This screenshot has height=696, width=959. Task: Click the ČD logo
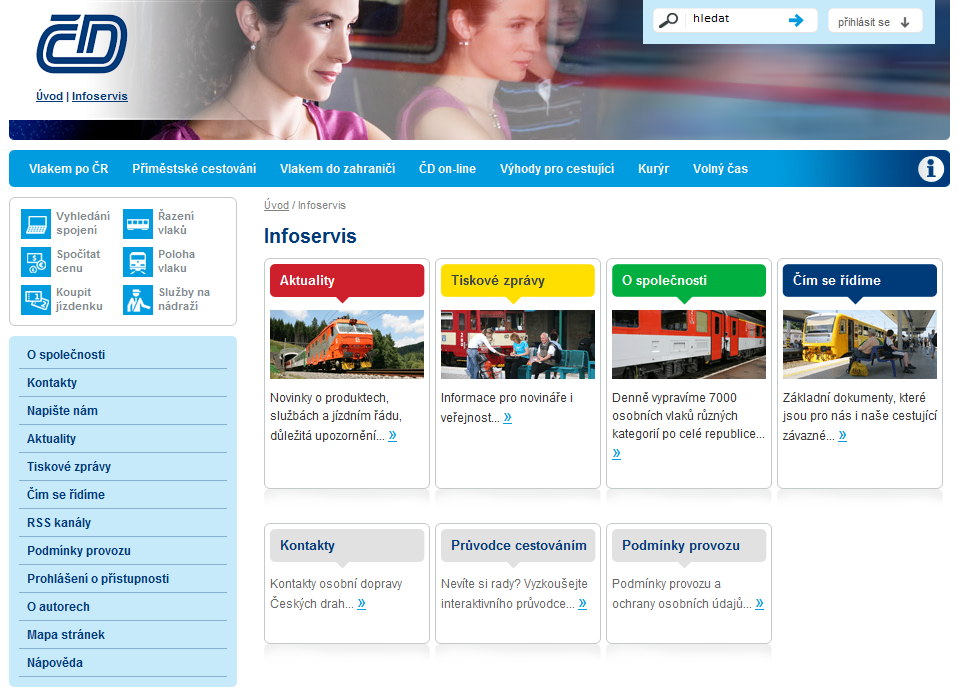point(81,45)
